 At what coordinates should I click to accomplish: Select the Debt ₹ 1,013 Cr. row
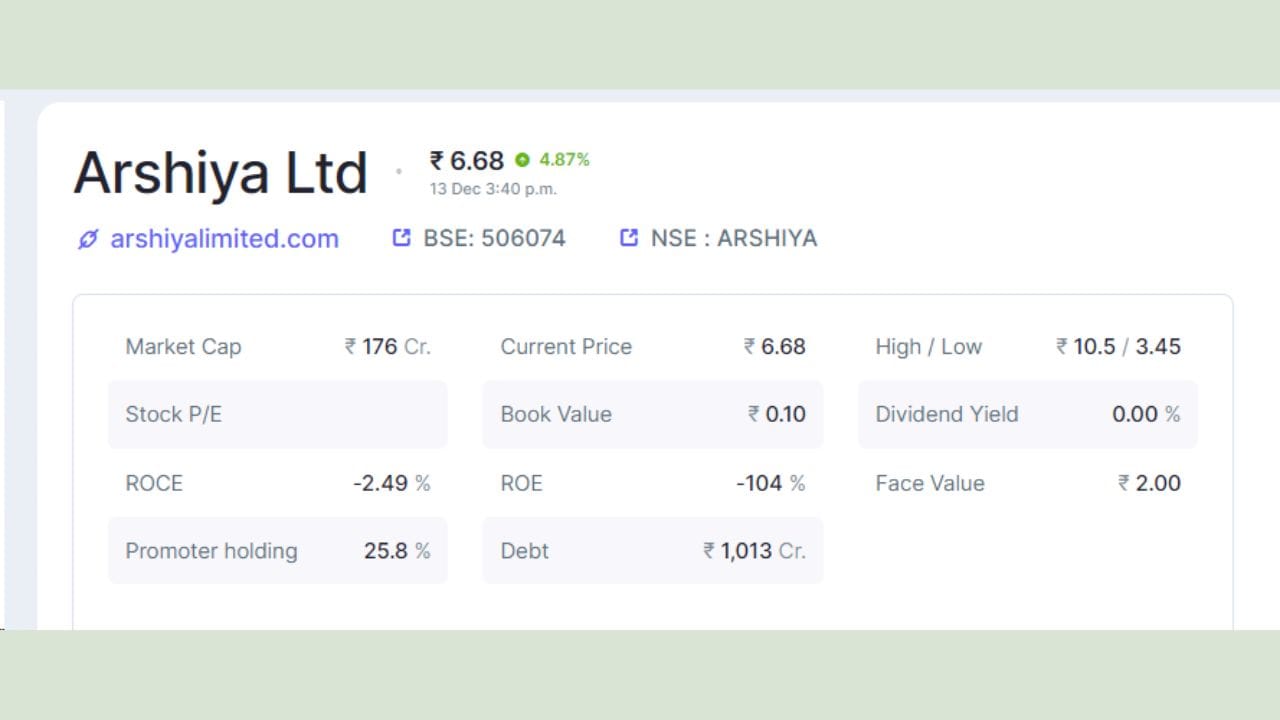(x=652, y=551)
